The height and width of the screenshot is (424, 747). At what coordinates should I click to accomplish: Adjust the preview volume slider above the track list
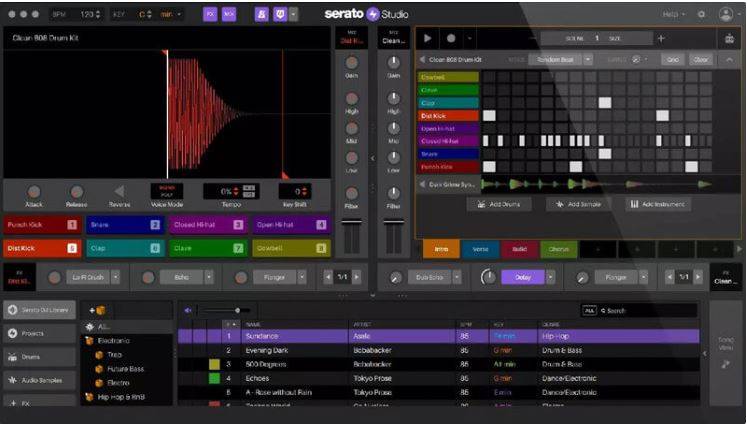pos(237,310)
